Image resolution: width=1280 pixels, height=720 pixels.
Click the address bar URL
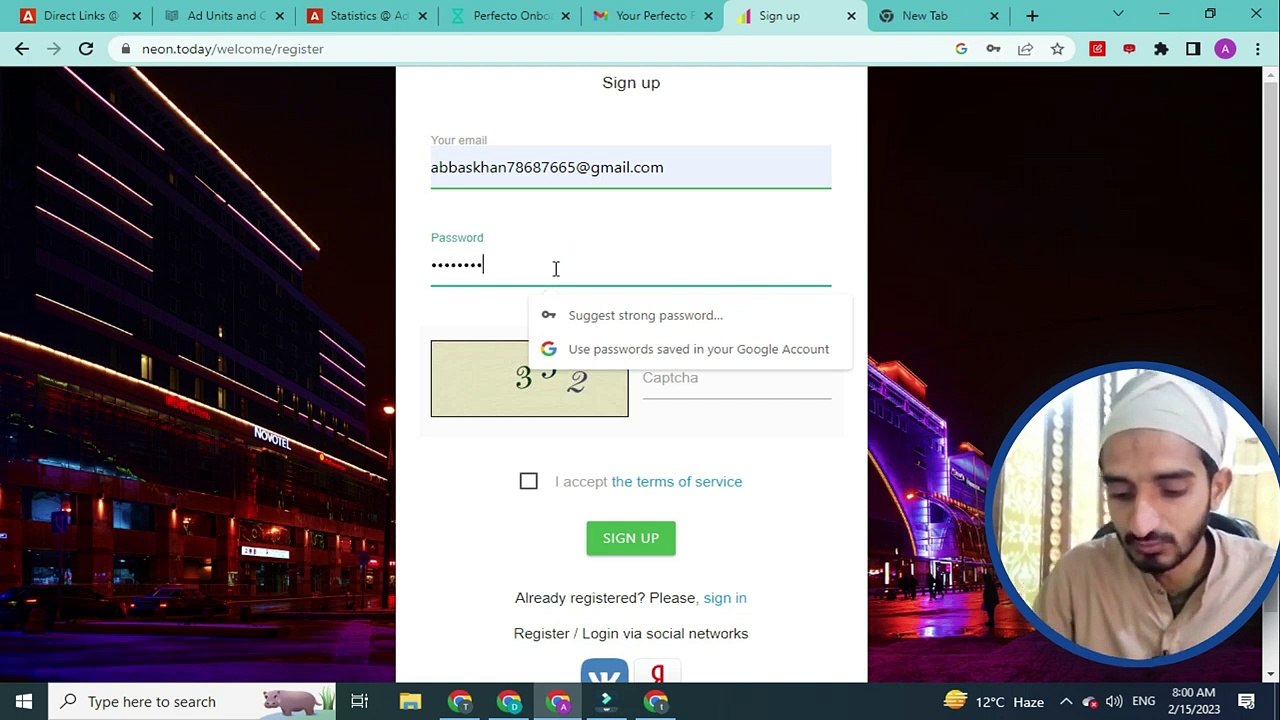(x=232, y=49)
